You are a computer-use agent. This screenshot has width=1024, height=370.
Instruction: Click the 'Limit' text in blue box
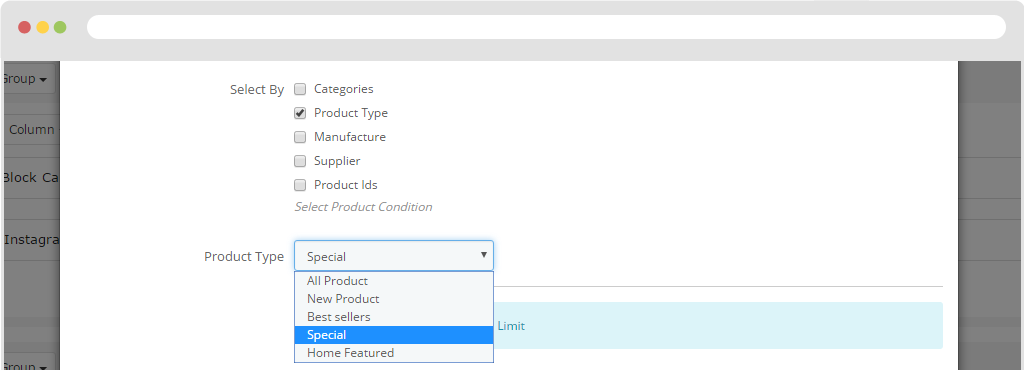(x=511, y=326)
